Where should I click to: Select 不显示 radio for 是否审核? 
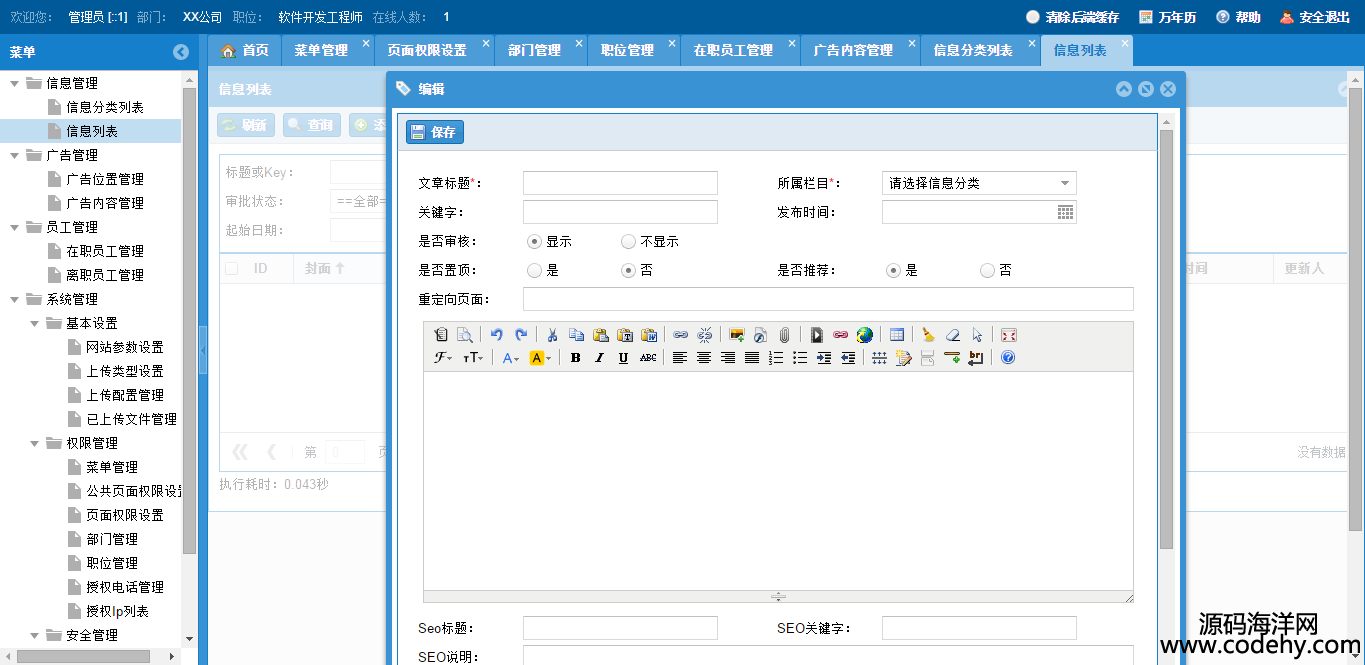pos(628,241)
